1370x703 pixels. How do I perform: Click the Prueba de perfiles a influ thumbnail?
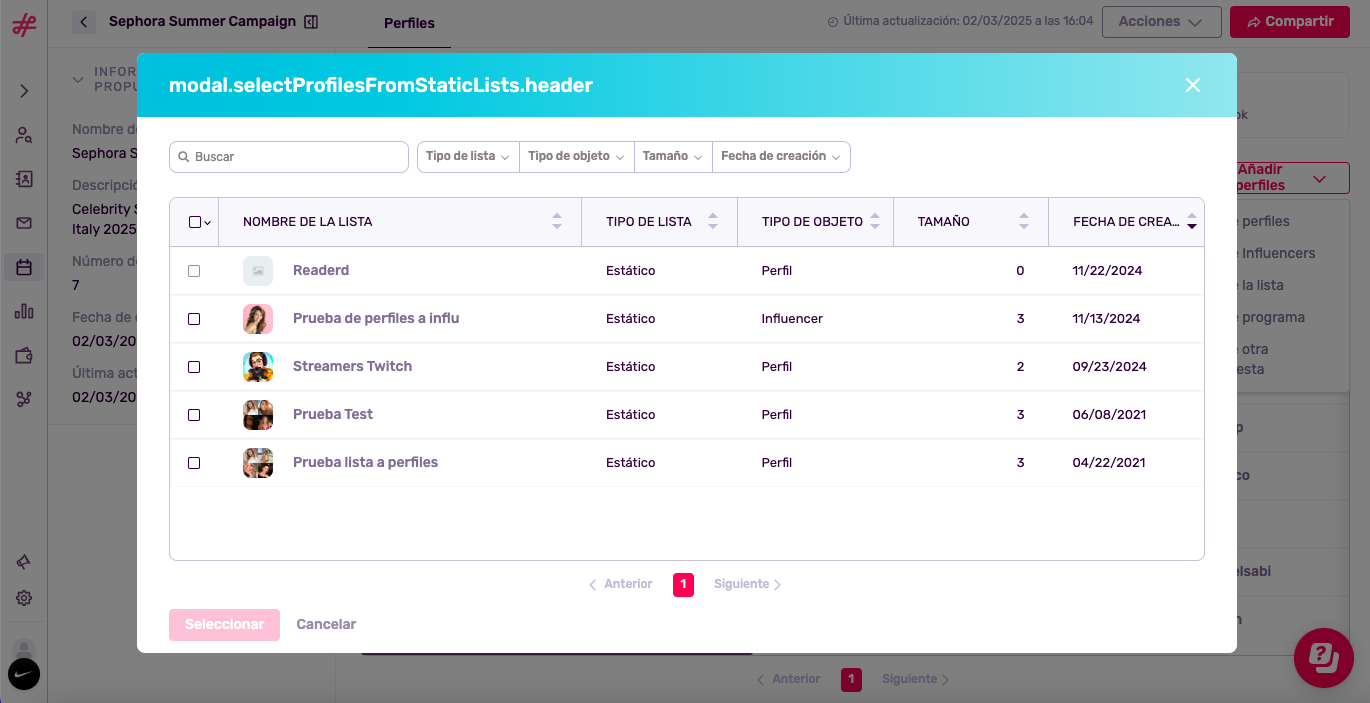[x=258, y=319]
